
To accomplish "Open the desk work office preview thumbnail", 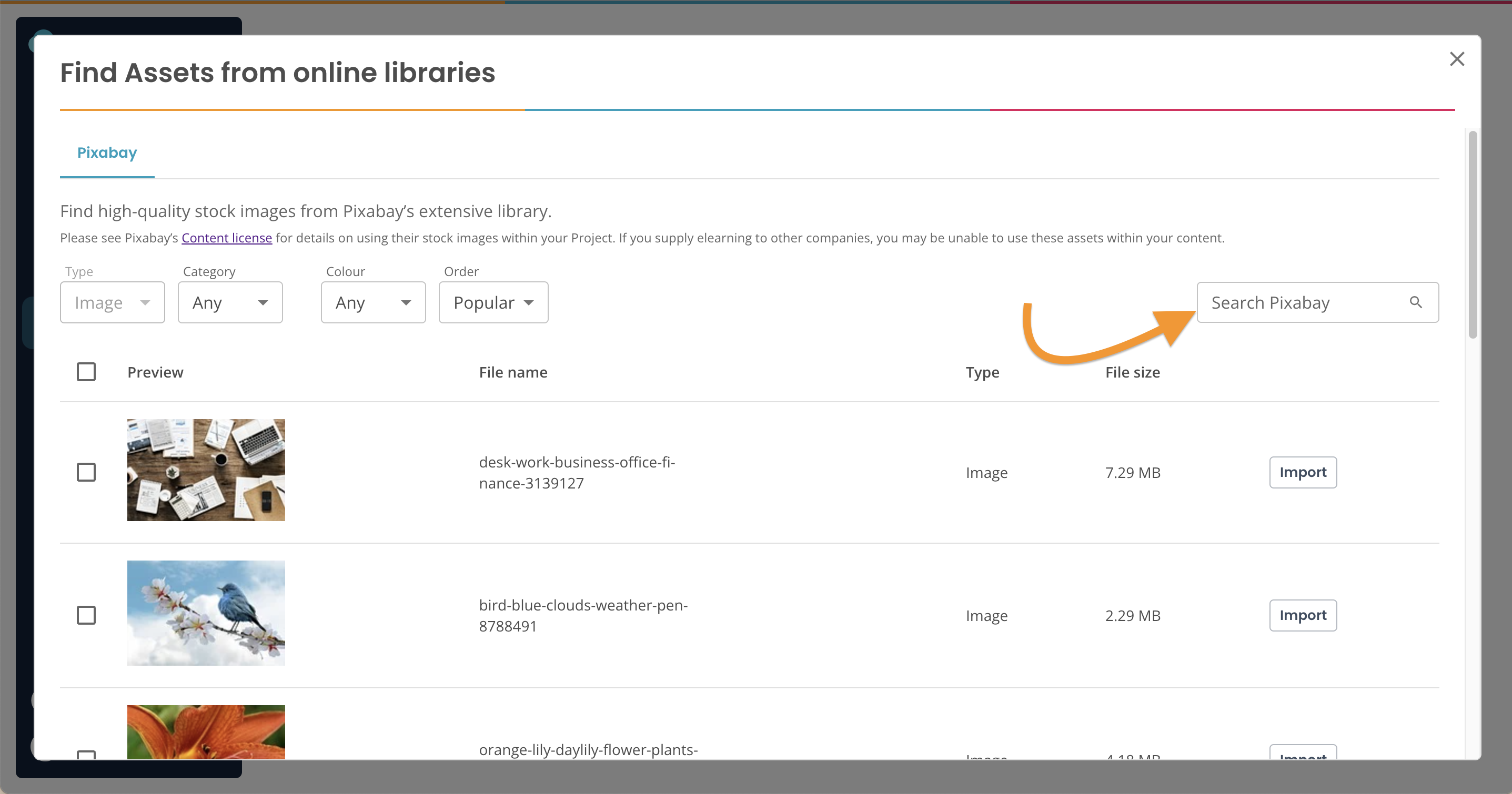I will tap(206, 470).
